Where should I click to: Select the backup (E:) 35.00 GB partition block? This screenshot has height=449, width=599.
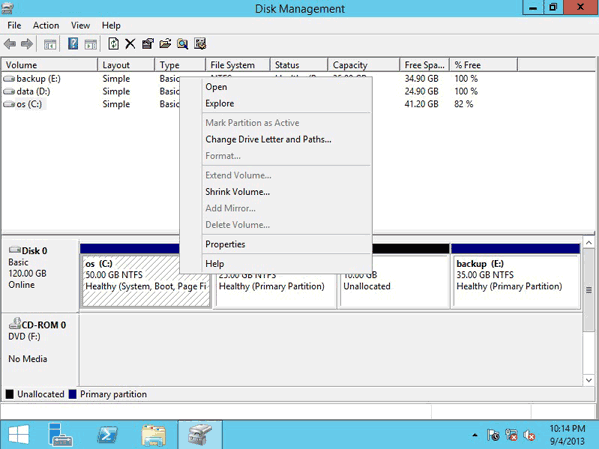click(516, 280)
